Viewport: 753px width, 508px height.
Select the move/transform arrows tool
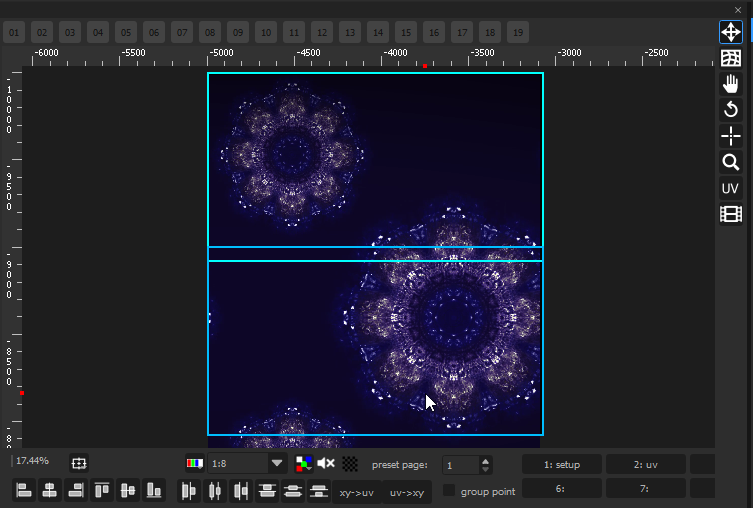731,32
